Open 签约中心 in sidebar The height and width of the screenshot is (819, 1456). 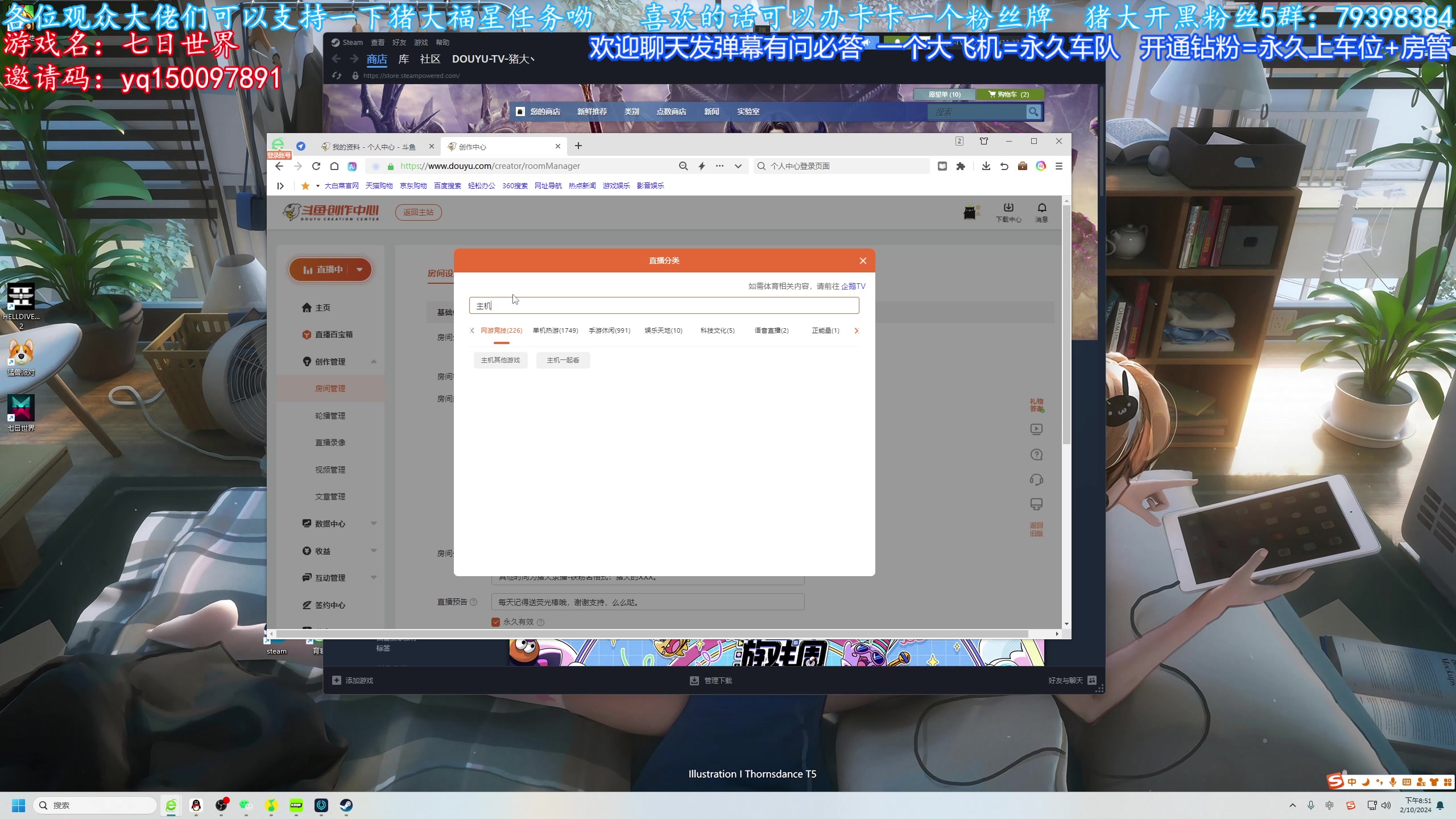click(x=330, y=605)
